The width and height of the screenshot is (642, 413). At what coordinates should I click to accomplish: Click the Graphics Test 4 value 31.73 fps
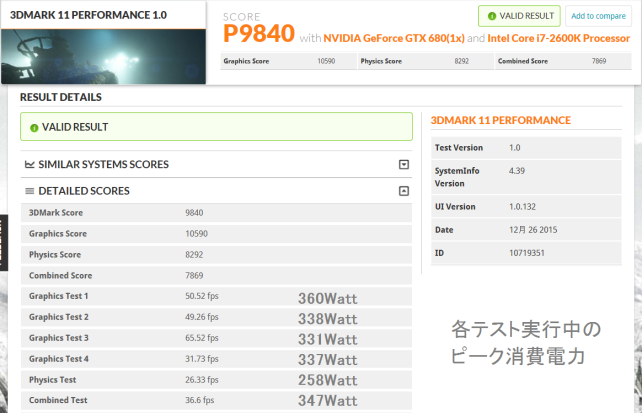202,359
